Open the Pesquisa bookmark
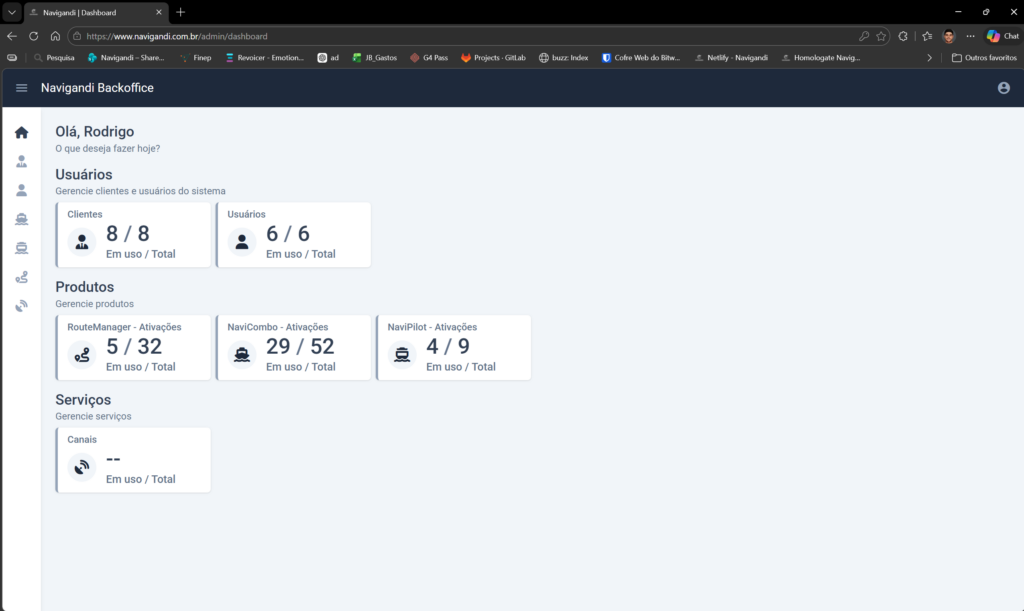The width and height of the screenshot is (1024, 611). click(x=54, y=58)
